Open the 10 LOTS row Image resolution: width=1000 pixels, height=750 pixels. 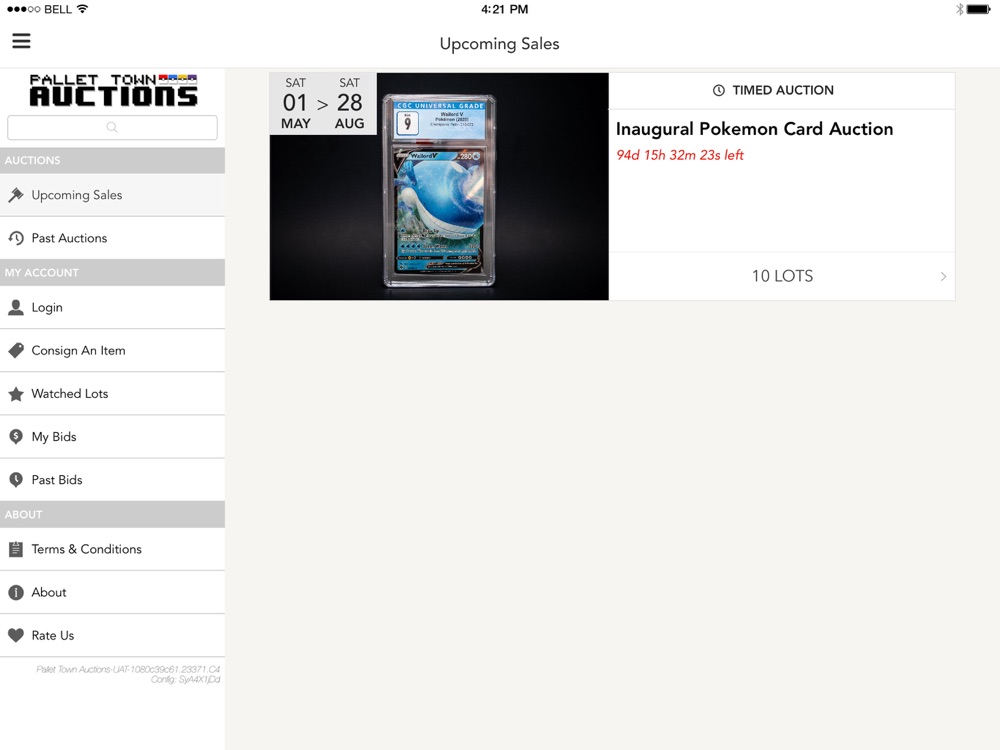tap(782, 276)
